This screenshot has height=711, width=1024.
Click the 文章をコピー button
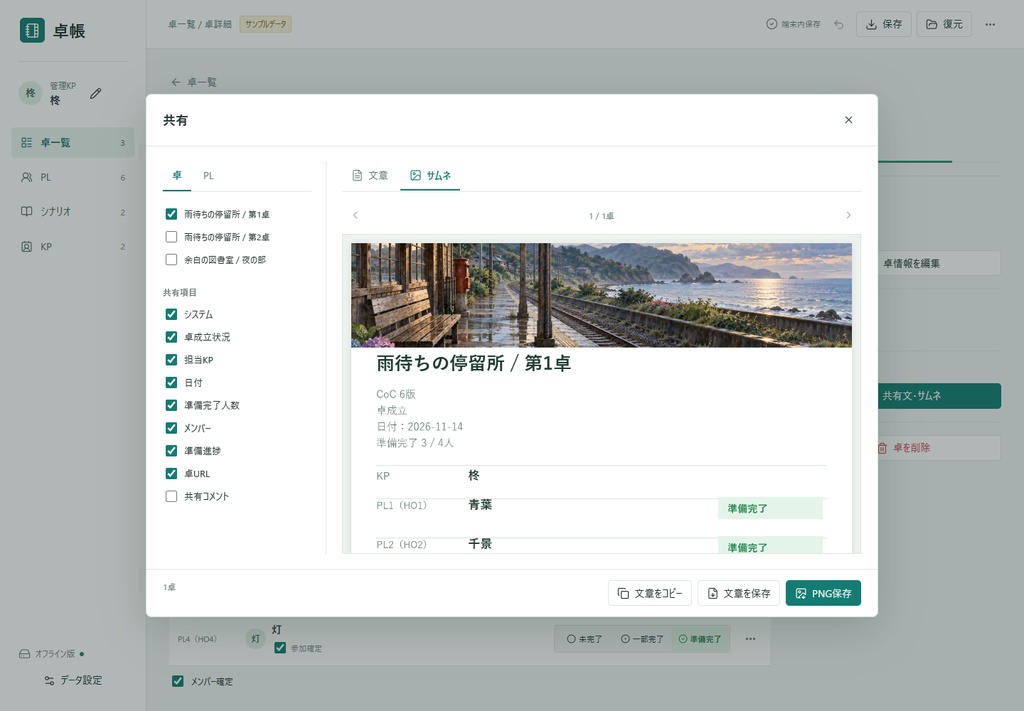click(x=650, y=593)
